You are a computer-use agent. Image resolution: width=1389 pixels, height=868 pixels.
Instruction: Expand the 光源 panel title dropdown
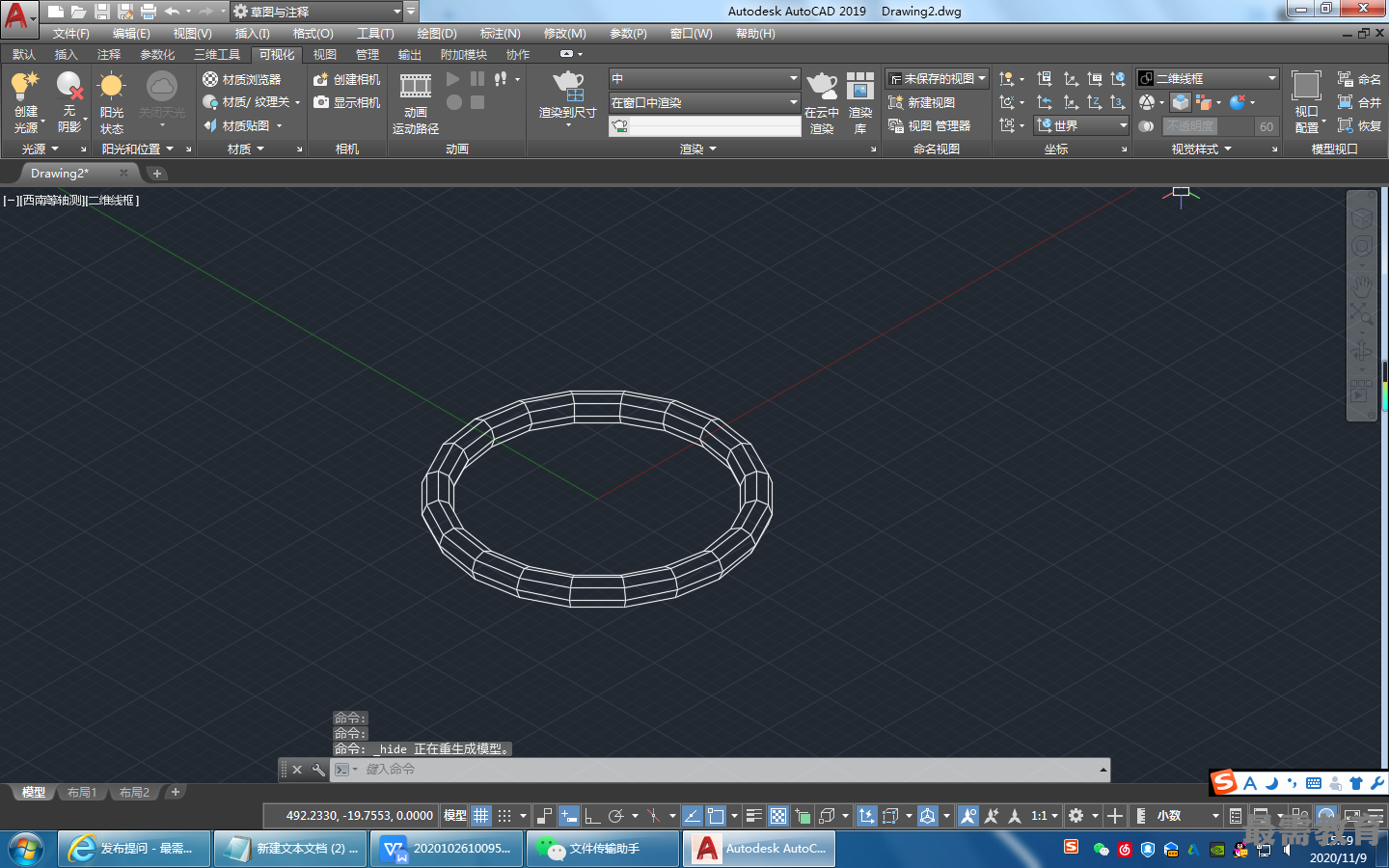41,149
